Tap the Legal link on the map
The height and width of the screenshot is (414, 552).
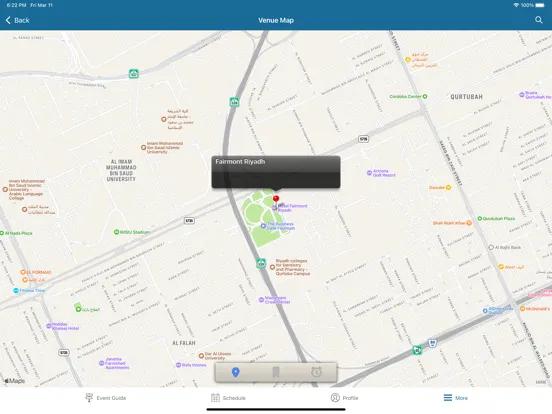click(x=541, y=382)
